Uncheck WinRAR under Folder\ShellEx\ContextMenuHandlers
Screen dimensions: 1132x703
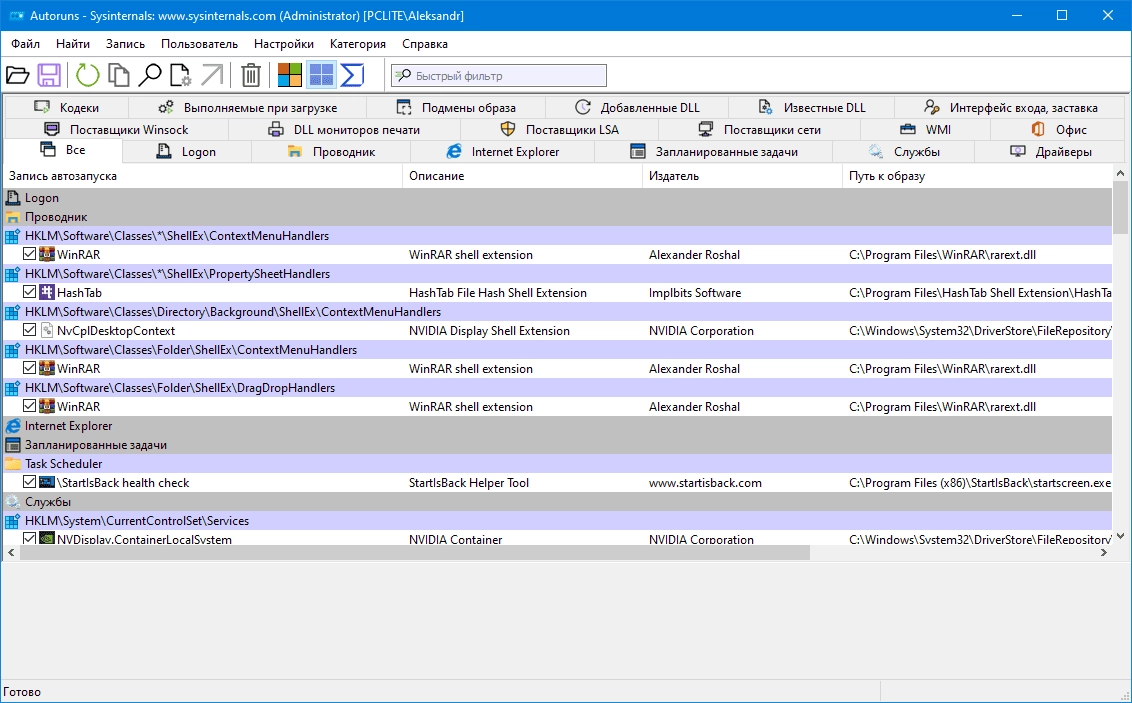point(30,367)
